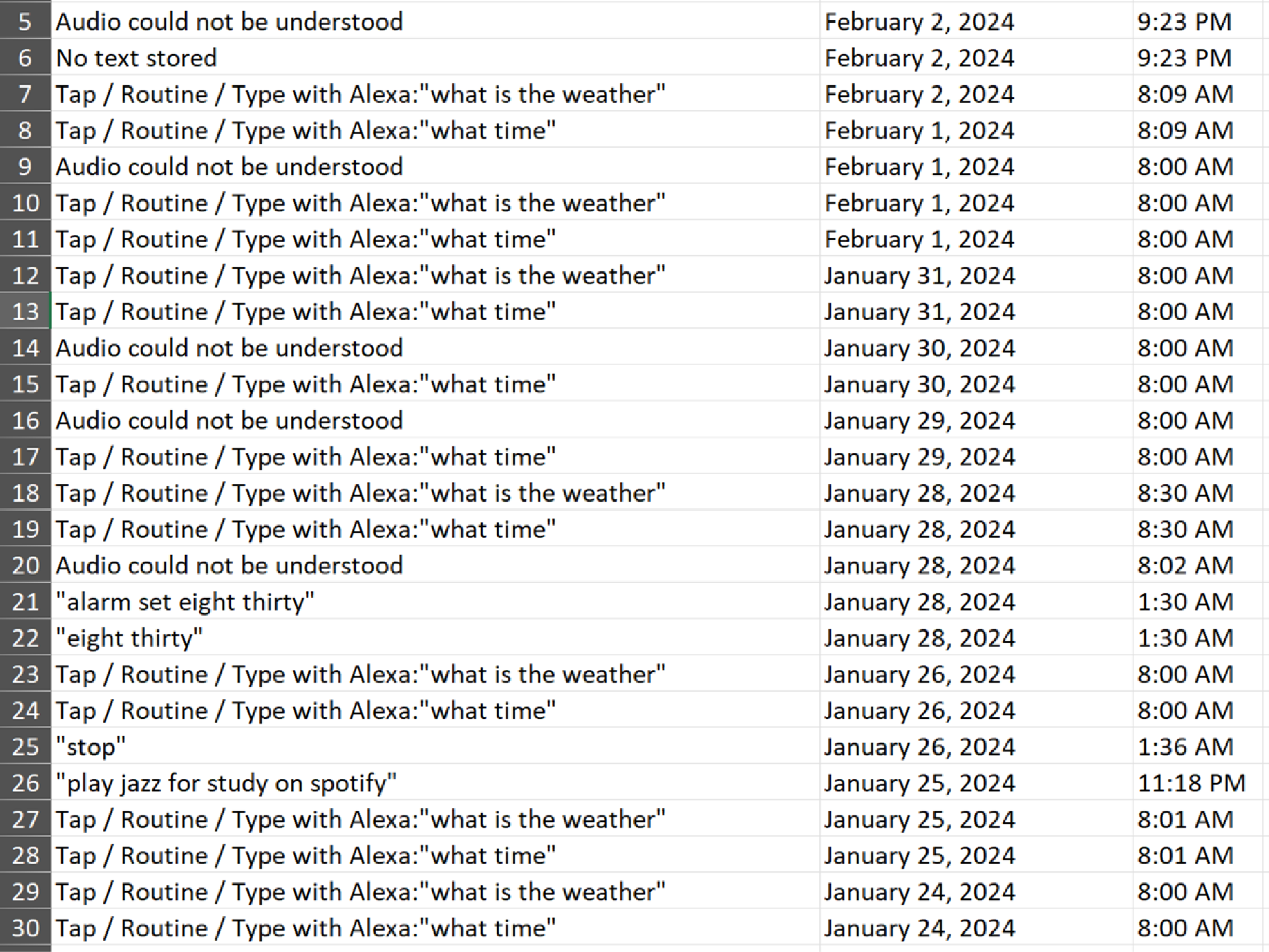
Task: Select the 11:18 PM time cell
Action: click(x=1191, y=783)
